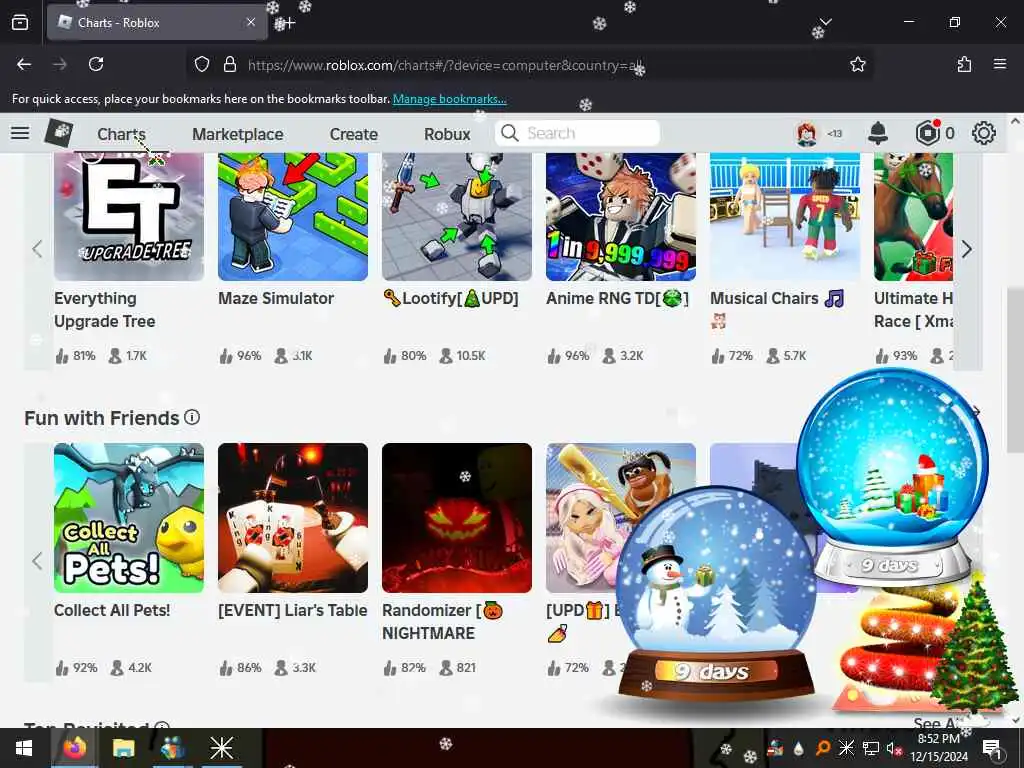The width and height of the screenshot is (1024, 768).
Task: Open Lootify game thumbnail
Action: (456, 217)
